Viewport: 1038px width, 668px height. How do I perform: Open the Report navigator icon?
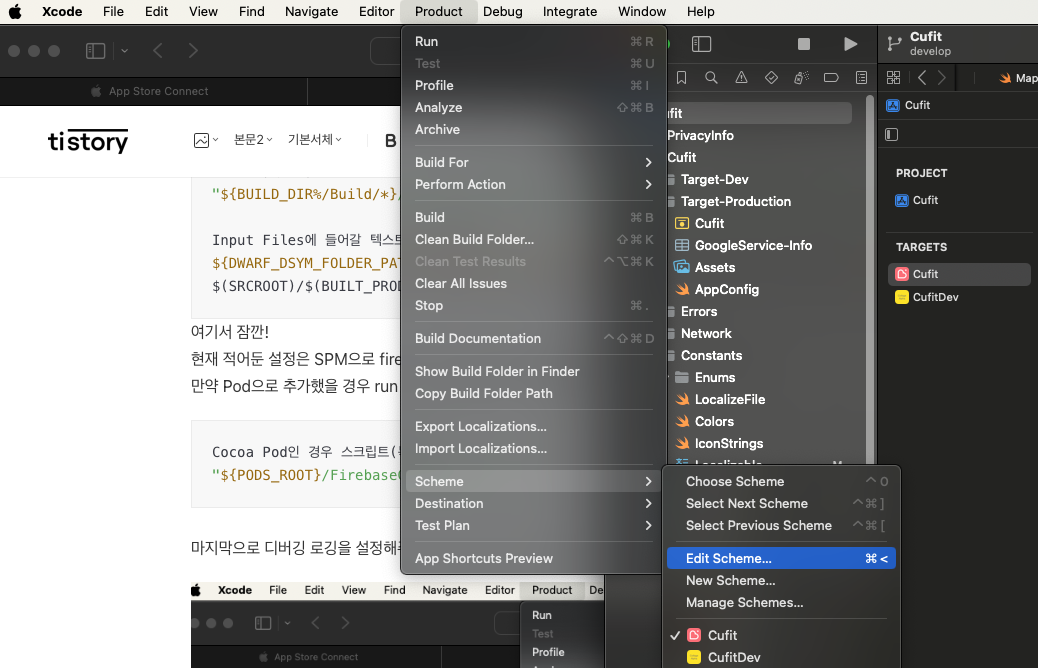point(861,77)
